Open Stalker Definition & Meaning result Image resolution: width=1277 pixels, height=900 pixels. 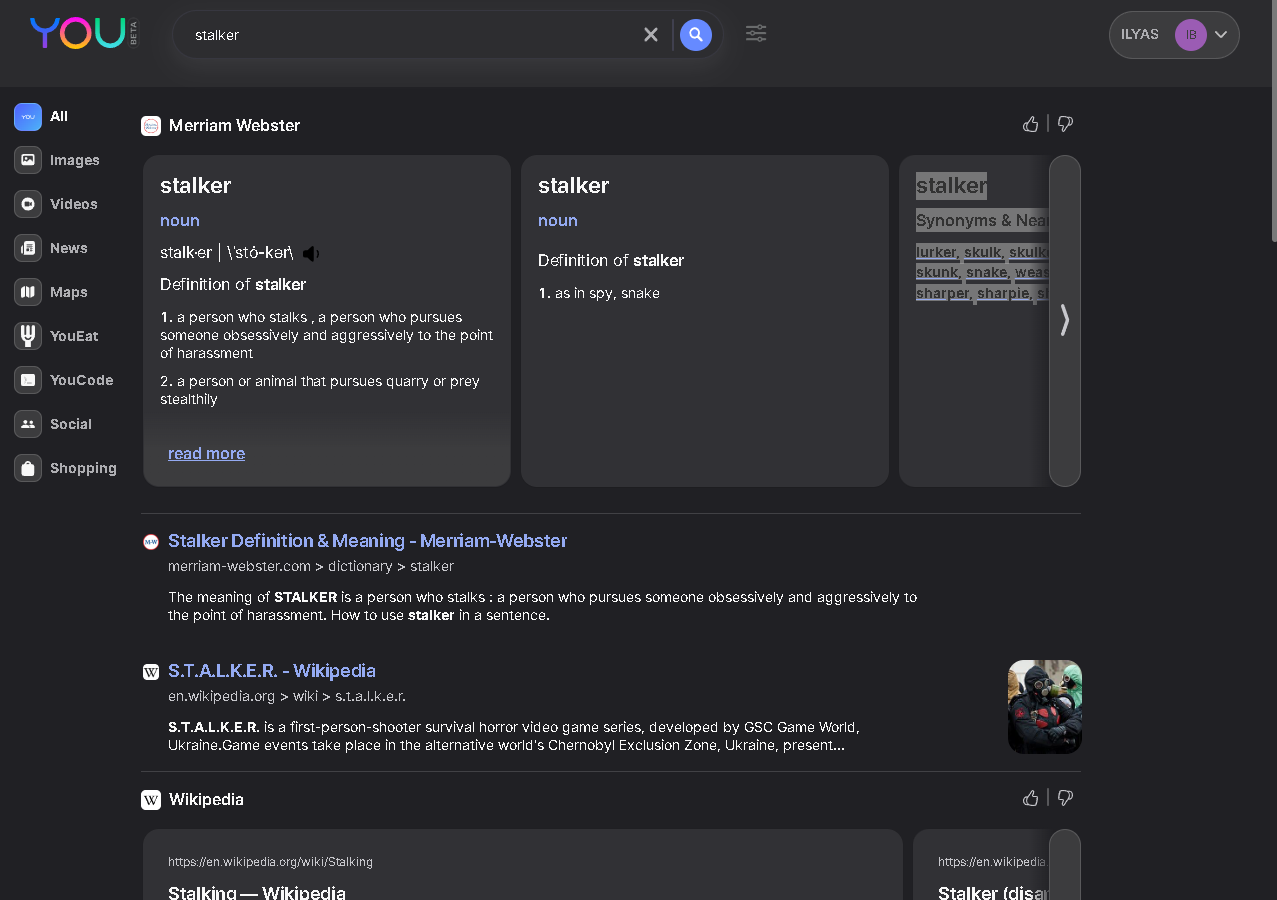point(367,541)
